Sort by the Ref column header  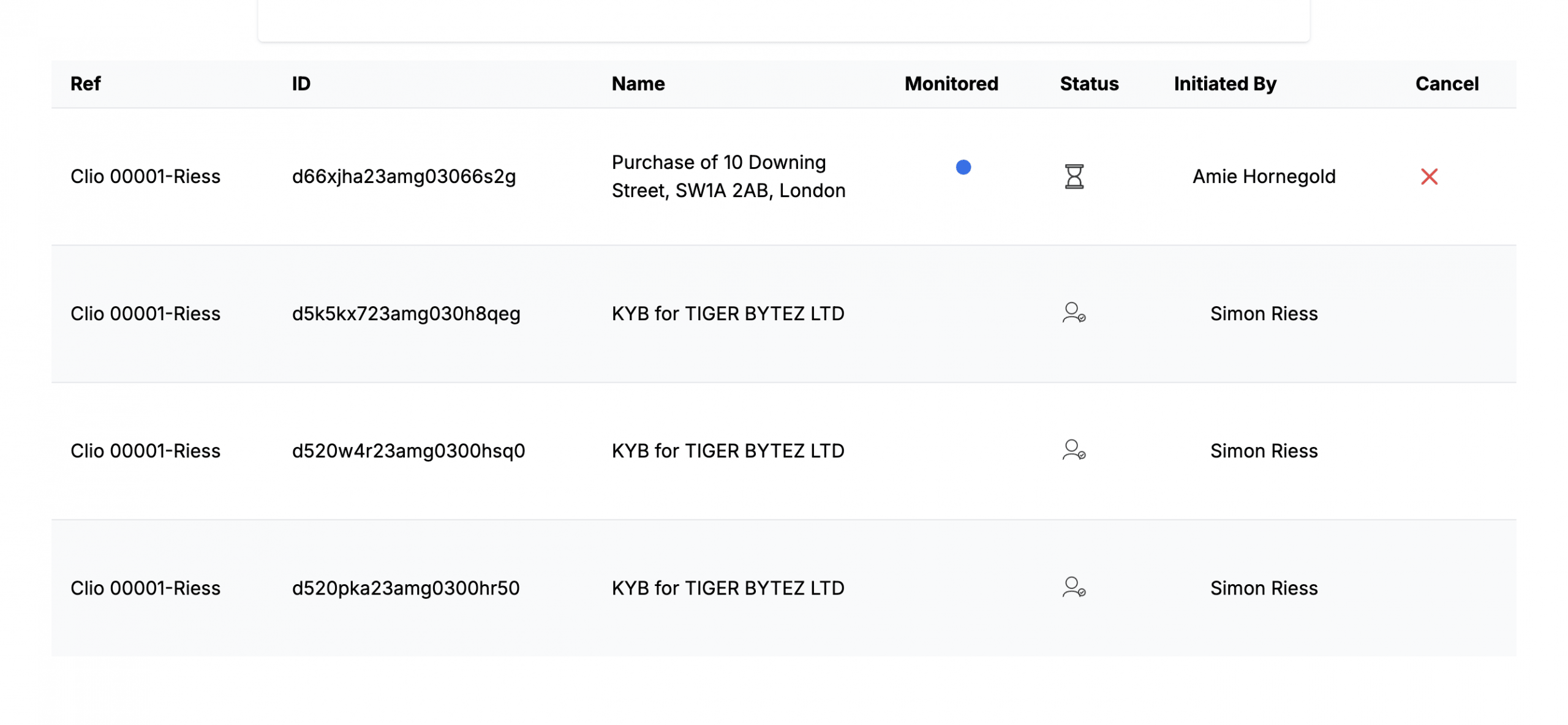click(85, 83)
